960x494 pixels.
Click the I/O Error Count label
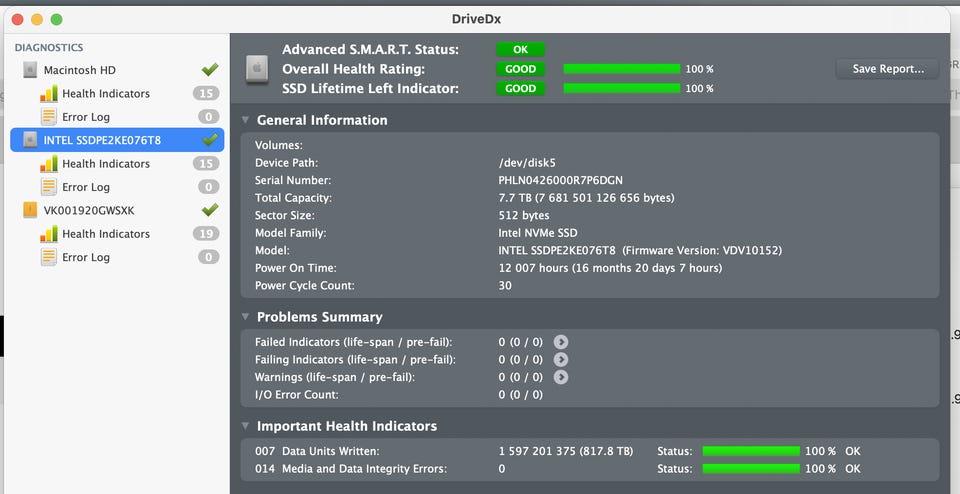pyautogui.click(x=296, y=395)
